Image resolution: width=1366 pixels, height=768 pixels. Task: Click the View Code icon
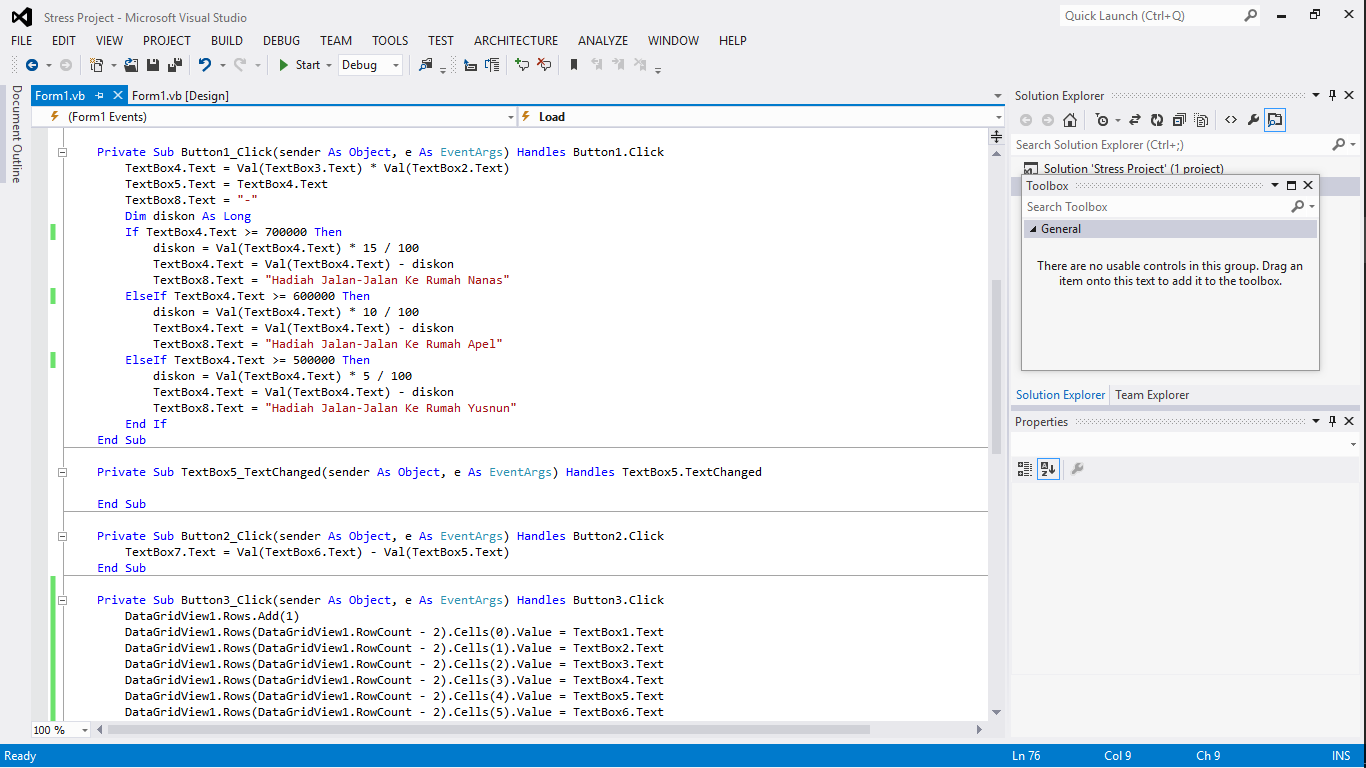click(1230, 120)
